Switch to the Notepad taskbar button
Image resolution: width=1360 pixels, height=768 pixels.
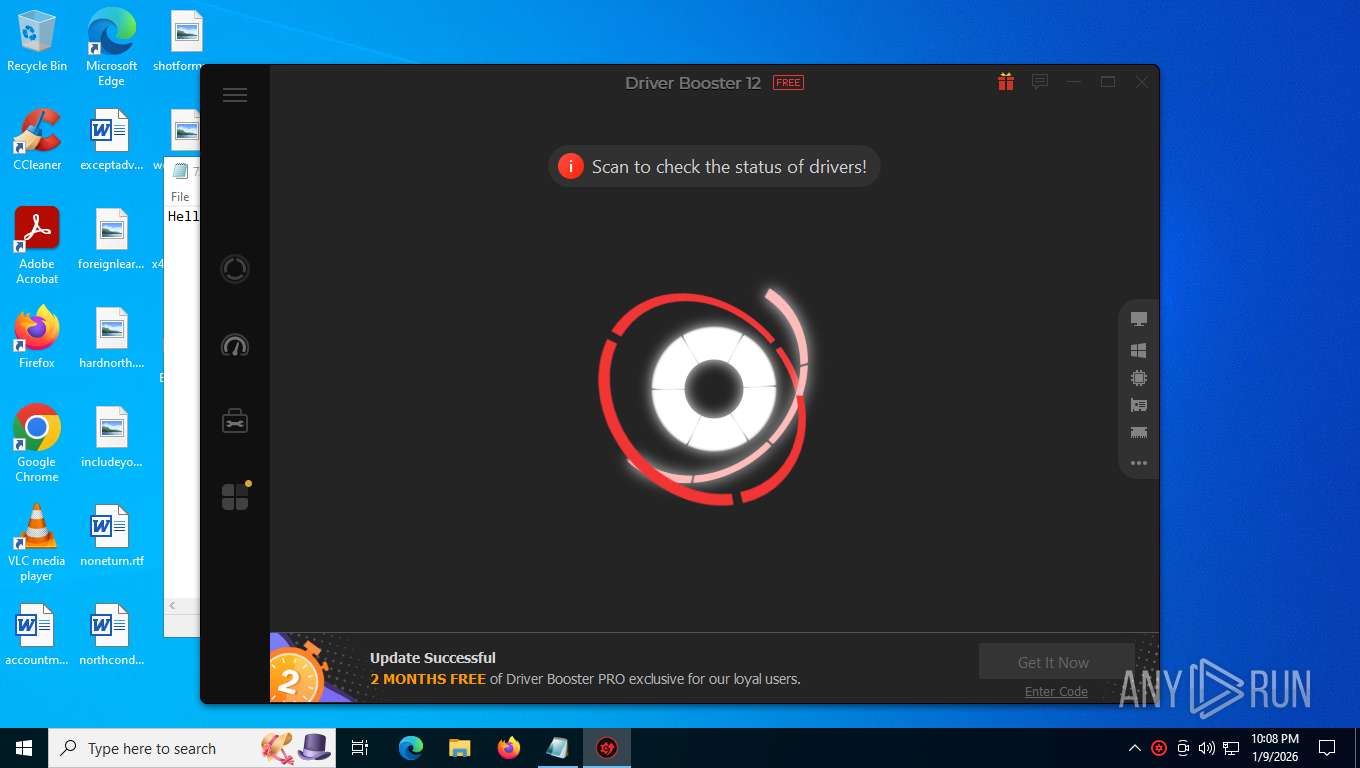(x=558, y=748)
